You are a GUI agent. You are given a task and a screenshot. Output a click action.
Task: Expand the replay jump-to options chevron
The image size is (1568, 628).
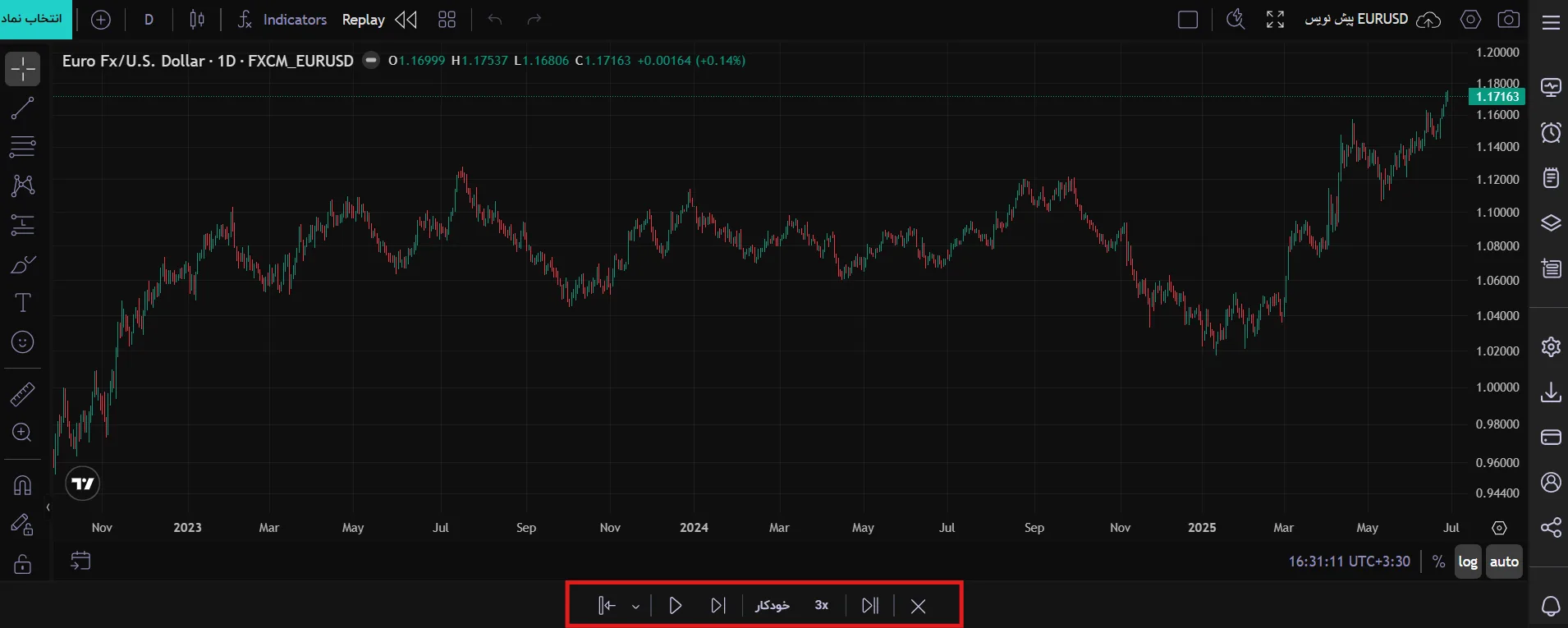click(635, 607)
